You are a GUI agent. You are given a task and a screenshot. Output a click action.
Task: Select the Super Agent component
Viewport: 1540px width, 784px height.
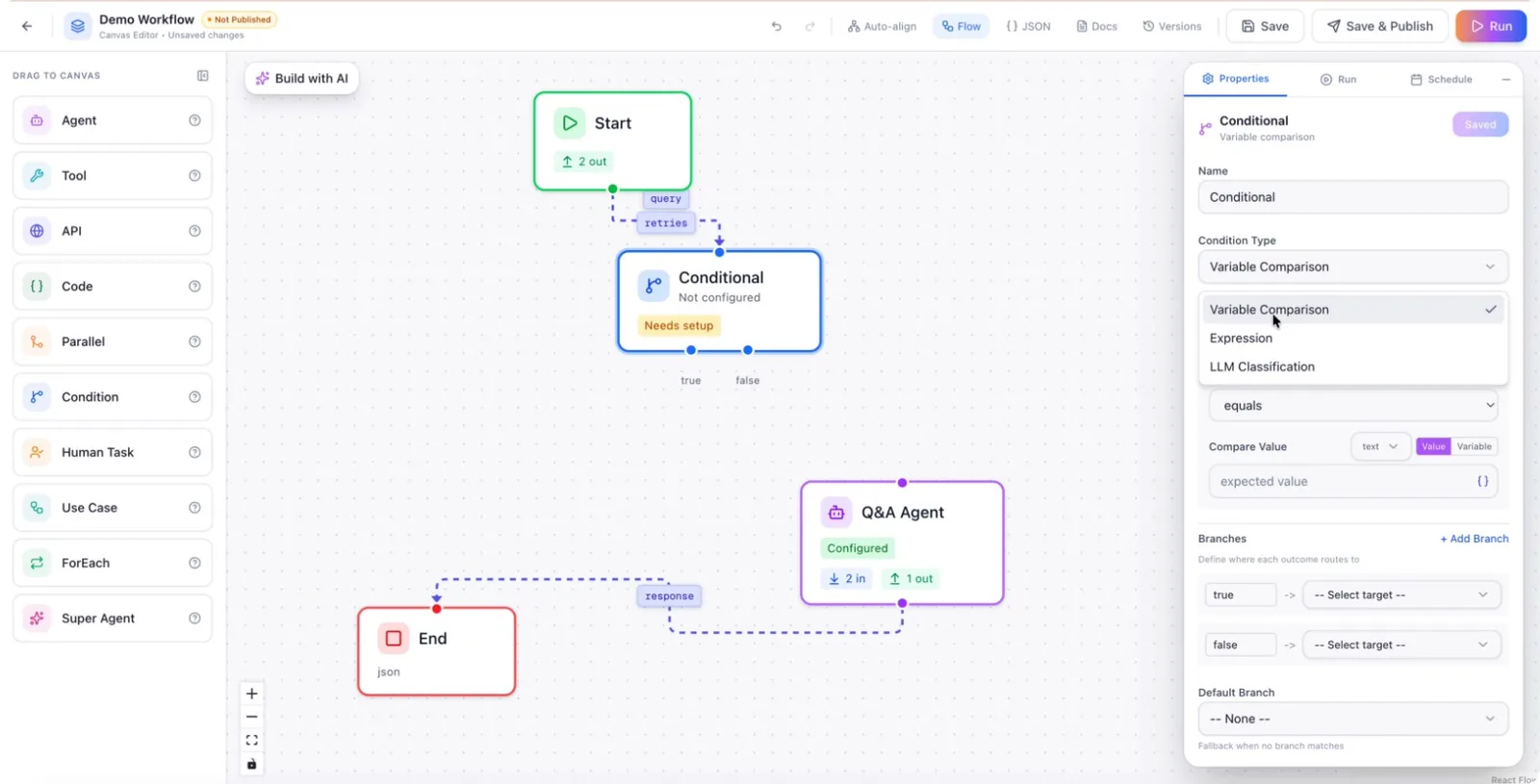(113, 619)
